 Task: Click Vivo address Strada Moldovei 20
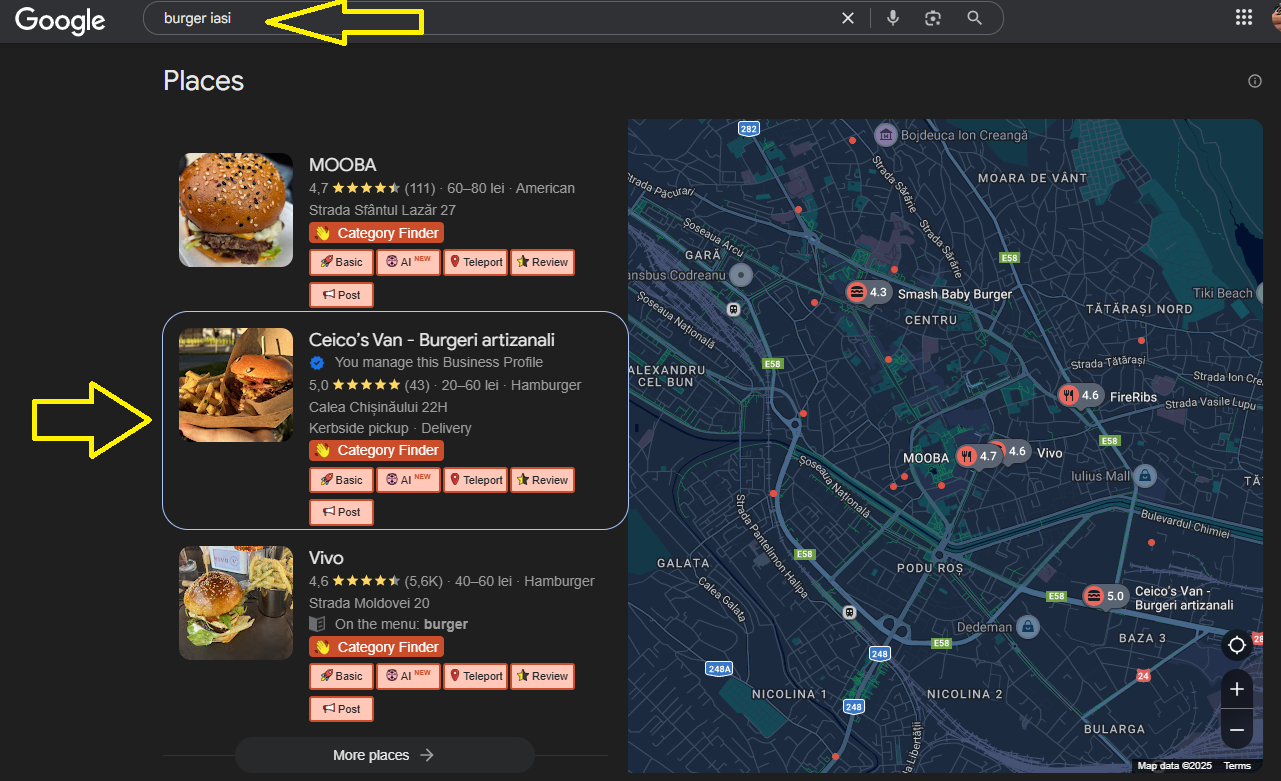tap(369, 603)
